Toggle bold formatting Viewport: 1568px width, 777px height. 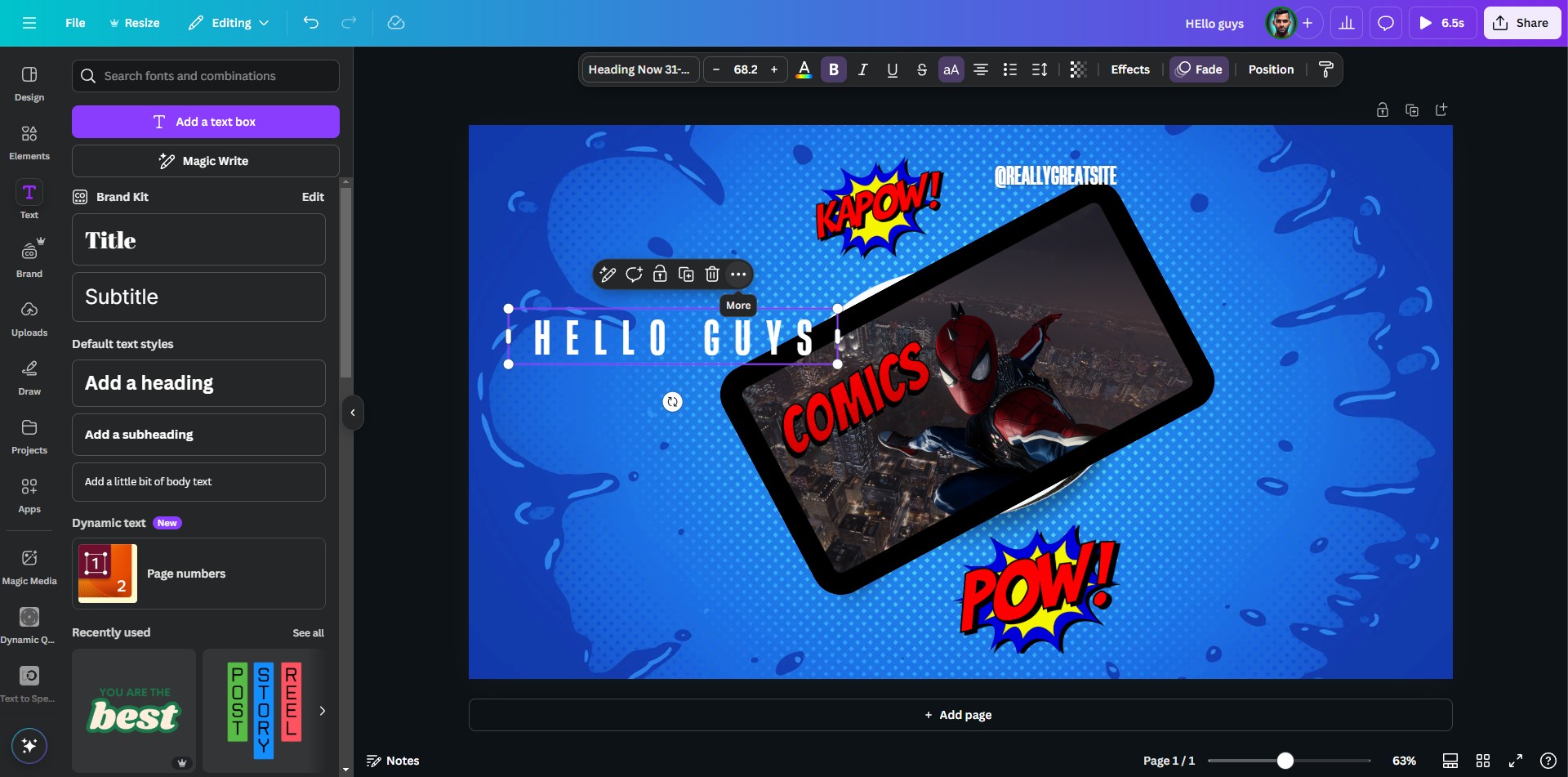pyautogui.click(x=833, y=69)
